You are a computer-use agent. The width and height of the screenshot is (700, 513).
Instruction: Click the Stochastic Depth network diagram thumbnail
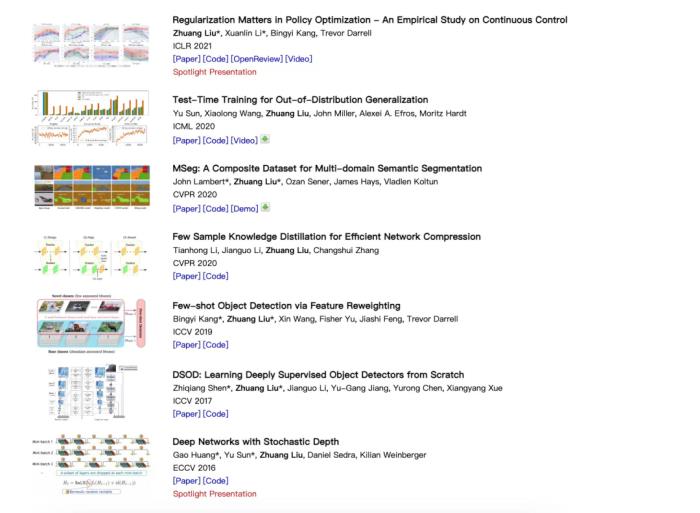coord(91,464)
